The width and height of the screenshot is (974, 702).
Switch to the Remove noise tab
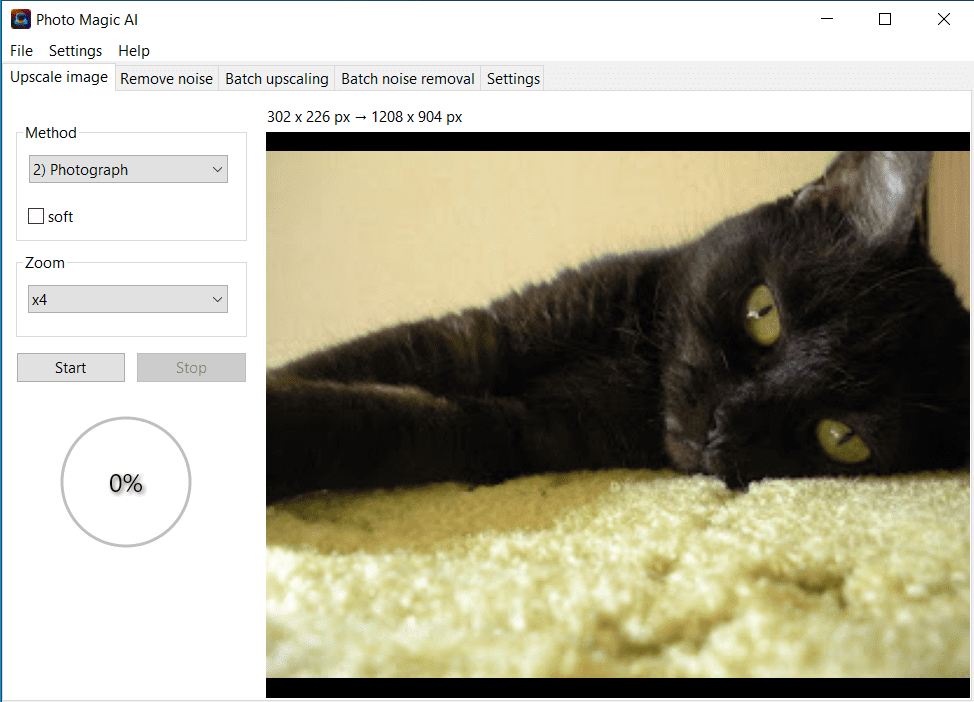(x=166, y=79)
